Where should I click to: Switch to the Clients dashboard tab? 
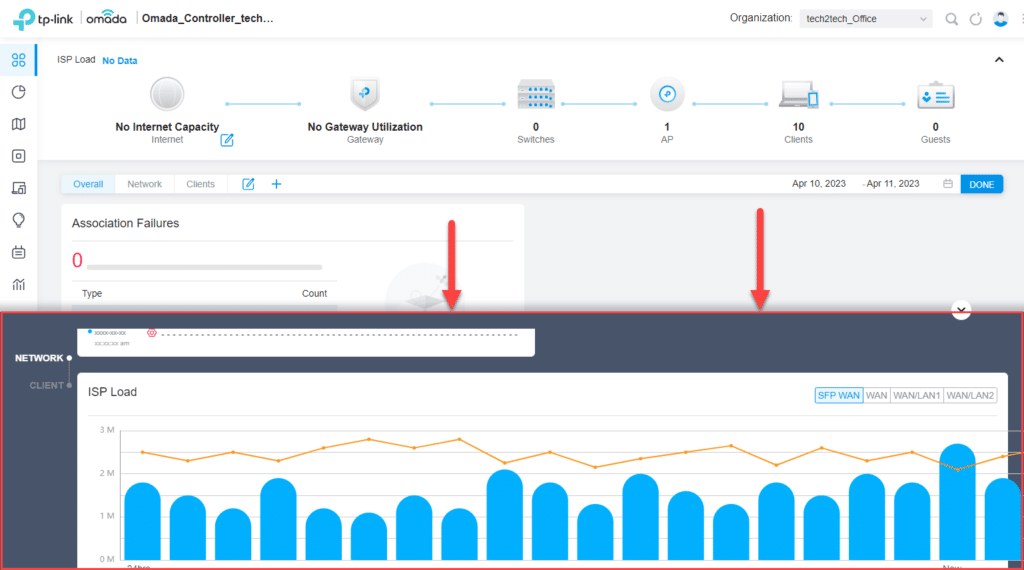click(200, 184)
